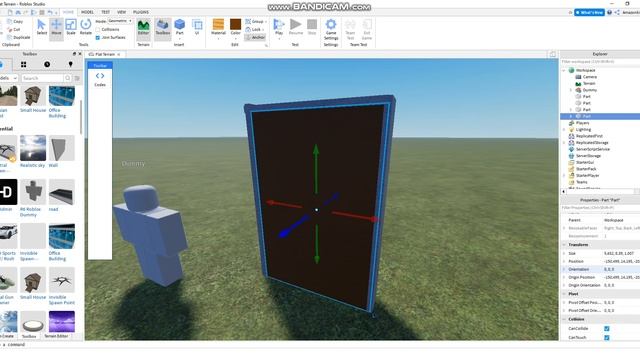
Task: Open the Mode Geometric dropdown
Action: (120, 21)
